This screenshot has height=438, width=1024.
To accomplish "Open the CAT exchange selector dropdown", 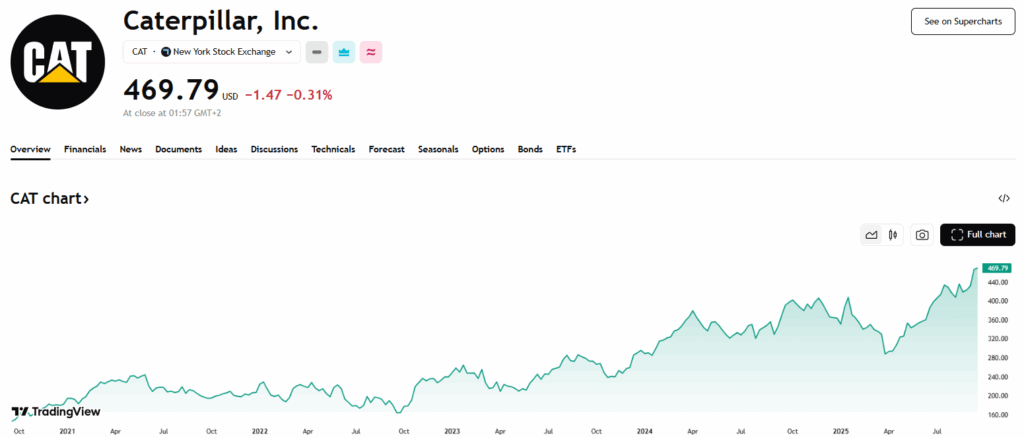I will [211, 52].
